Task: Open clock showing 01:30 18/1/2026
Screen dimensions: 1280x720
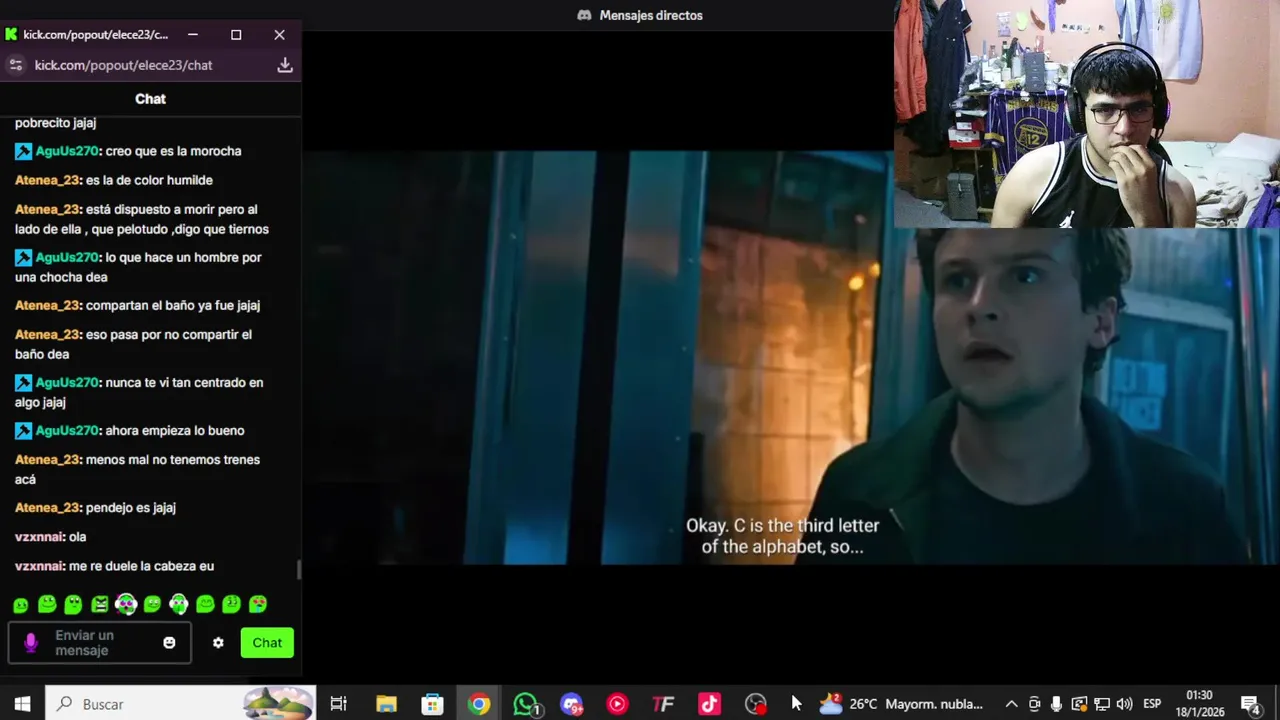Action: click(1199, 704)
